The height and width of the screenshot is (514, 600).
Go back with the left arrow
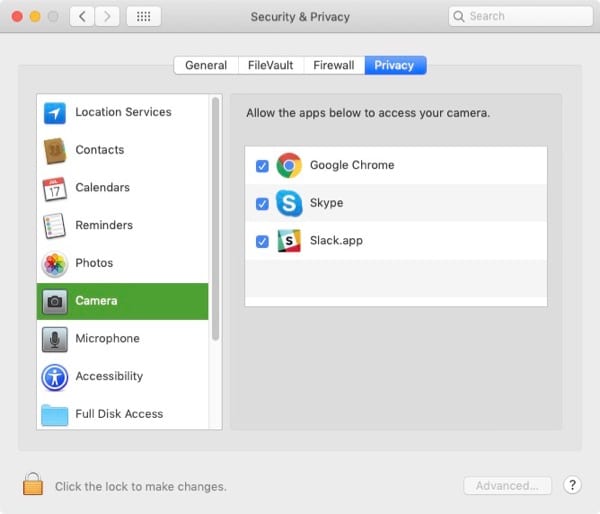82,16
